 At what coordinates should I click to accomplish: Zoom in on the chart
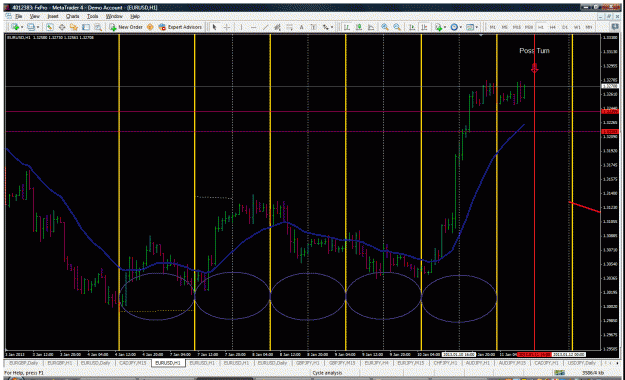[x=385, y=27]
